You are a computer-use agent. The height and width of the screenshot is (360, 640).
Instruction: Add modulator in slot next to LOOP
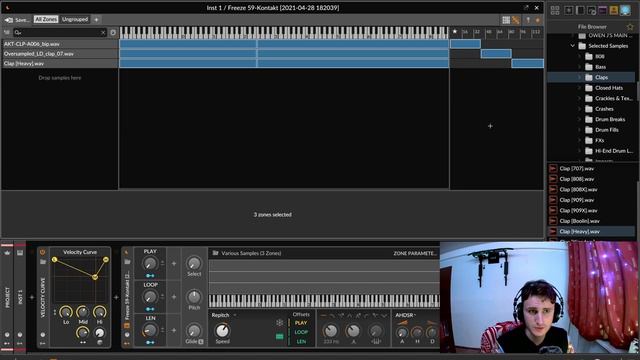coord(174,297)
